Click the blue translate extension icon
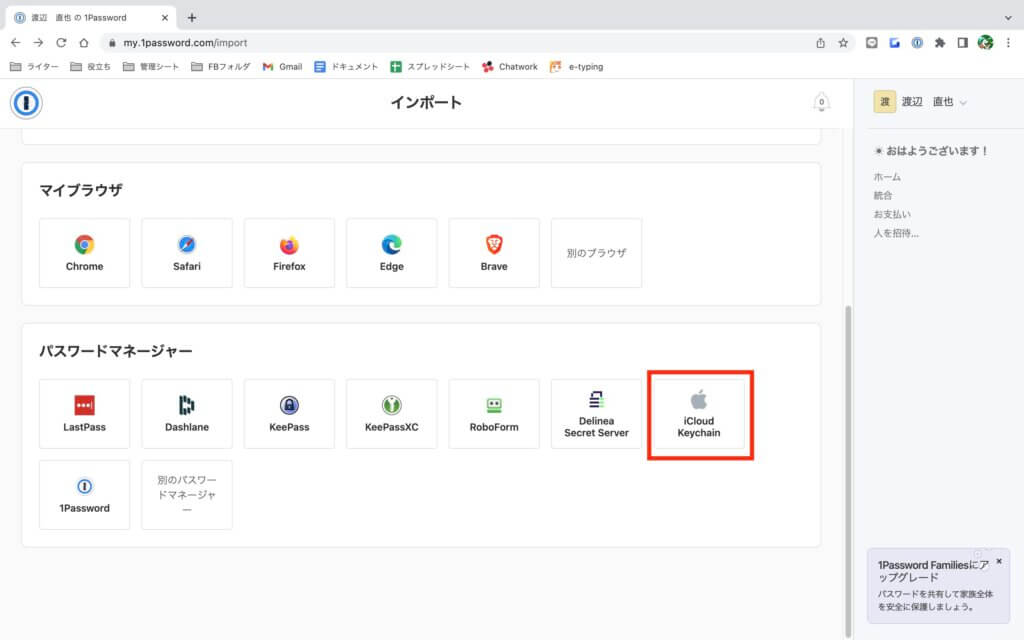Image resolution: width=1024 pixels, height=640 pixels. (x=894, y=42)
